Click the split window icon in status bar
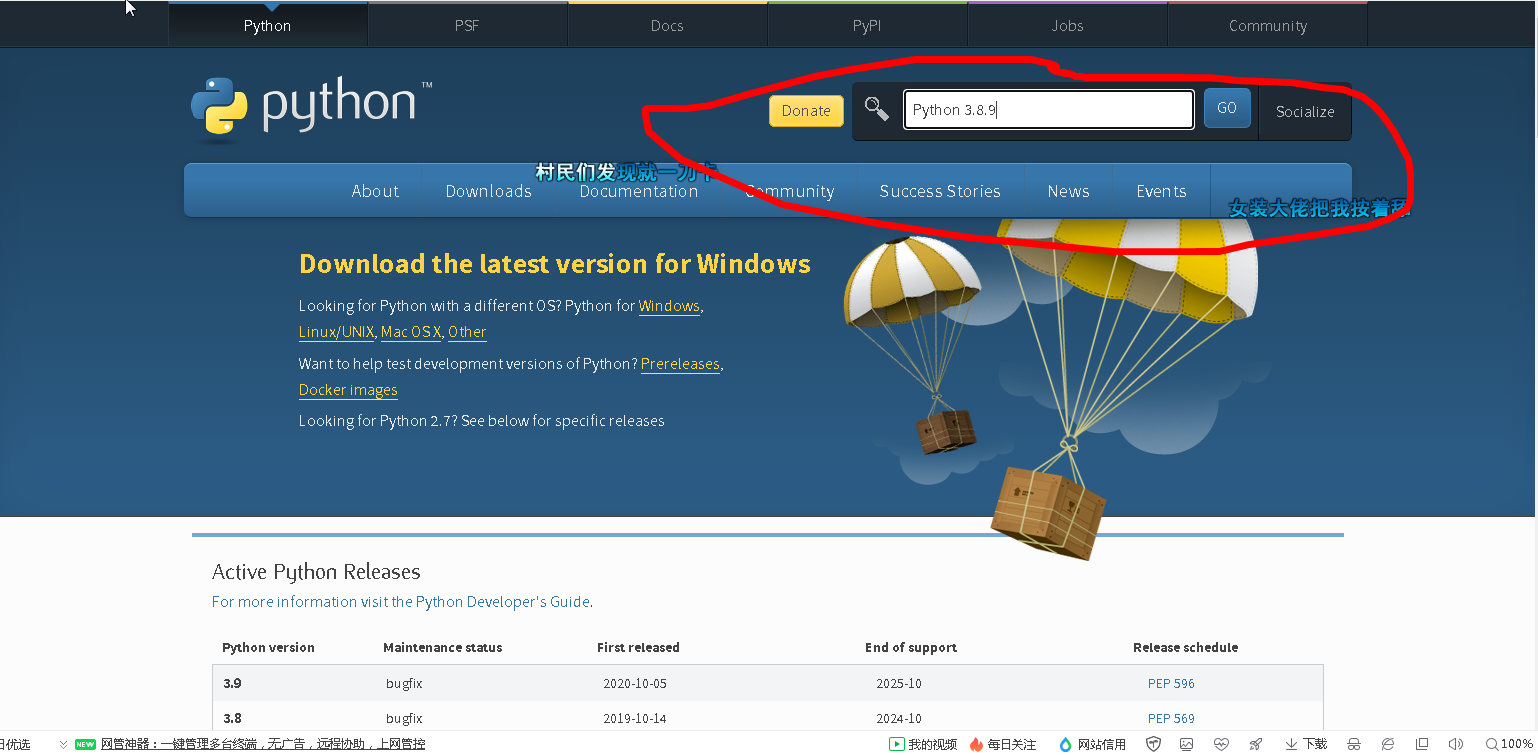Viewport: 1538px width, 755px height. (1422, 744)
